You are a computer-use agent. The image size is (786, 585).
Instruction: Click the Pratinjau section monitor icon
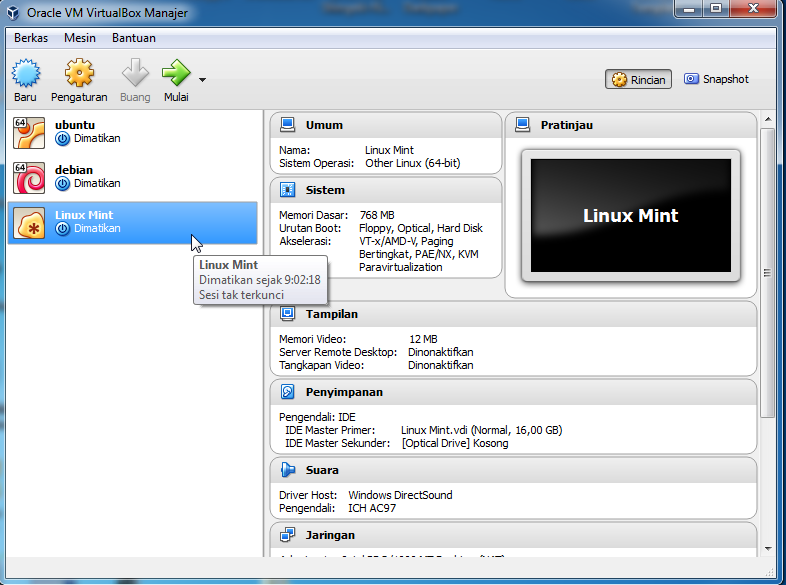[522, 125]
